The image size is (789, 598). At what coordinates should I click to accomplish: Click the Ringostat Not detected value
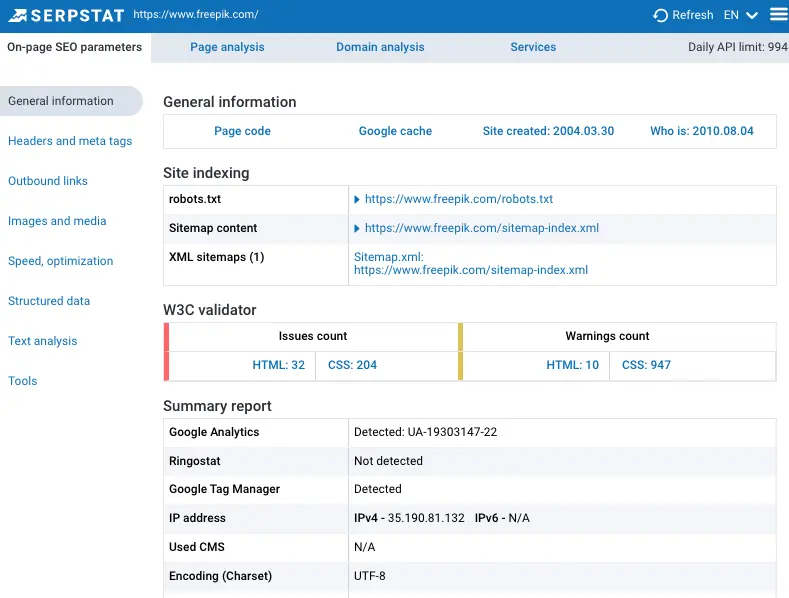point(388,461)
